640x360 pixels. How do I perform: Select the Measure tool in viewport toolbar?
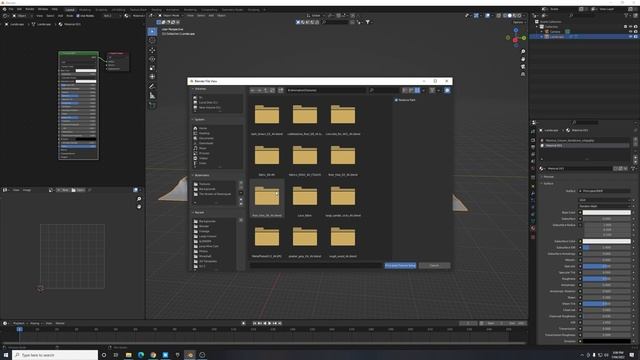tap(152, 96)
